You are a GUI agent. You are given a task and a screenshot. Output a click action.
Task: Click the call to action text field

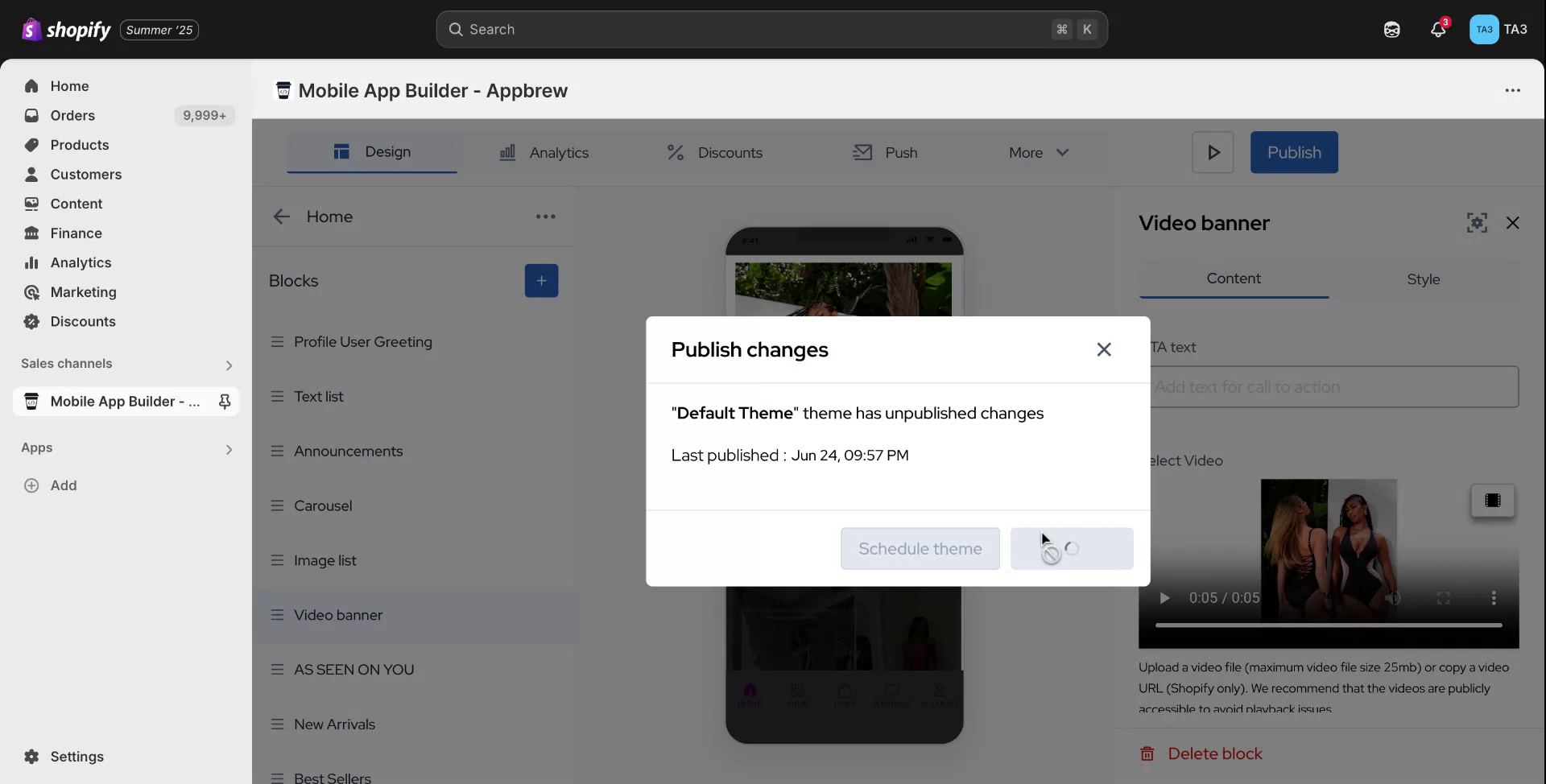1333,386
